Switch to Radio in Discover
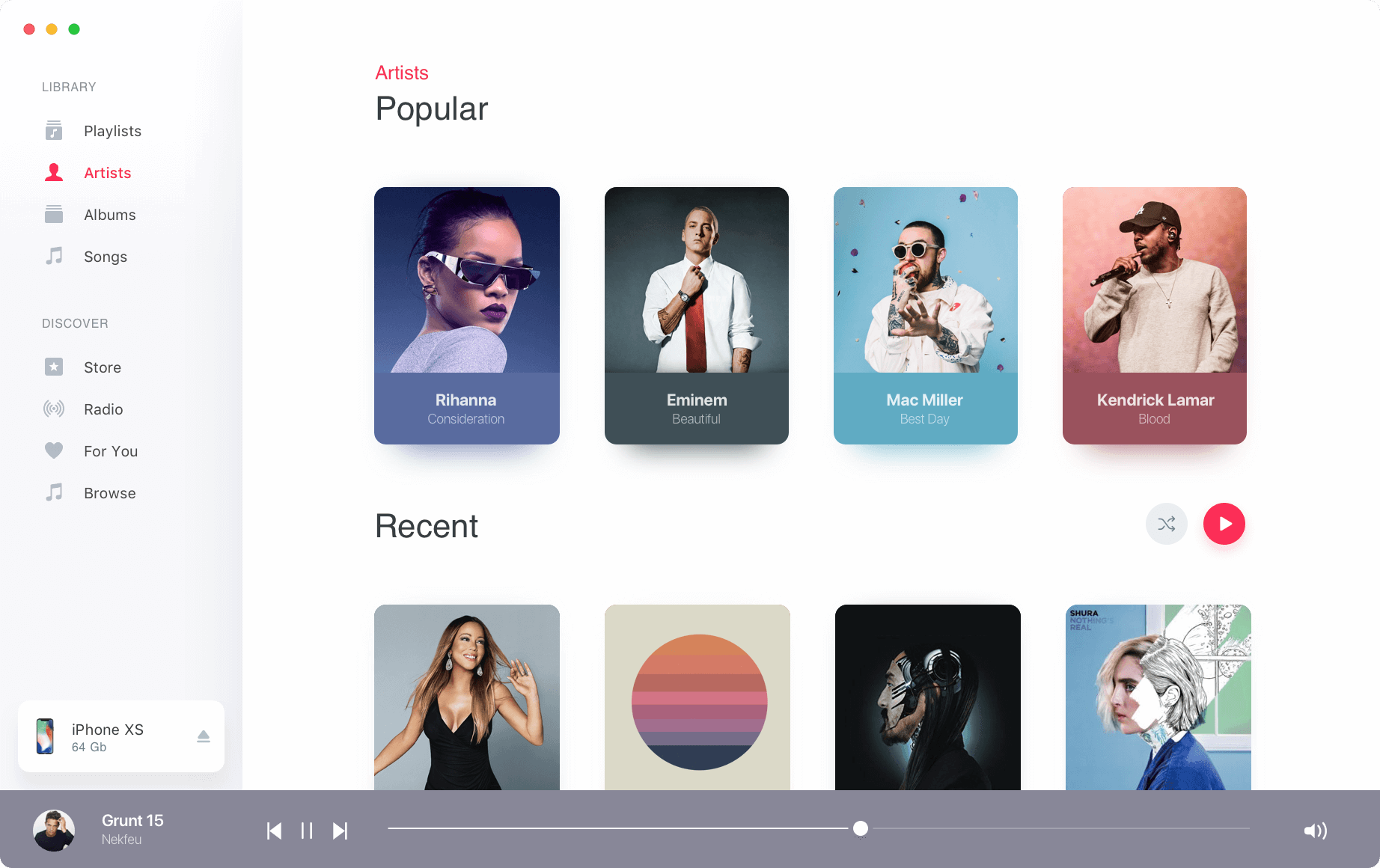This screenshot has width=1380, height=868. coord(103,409)
